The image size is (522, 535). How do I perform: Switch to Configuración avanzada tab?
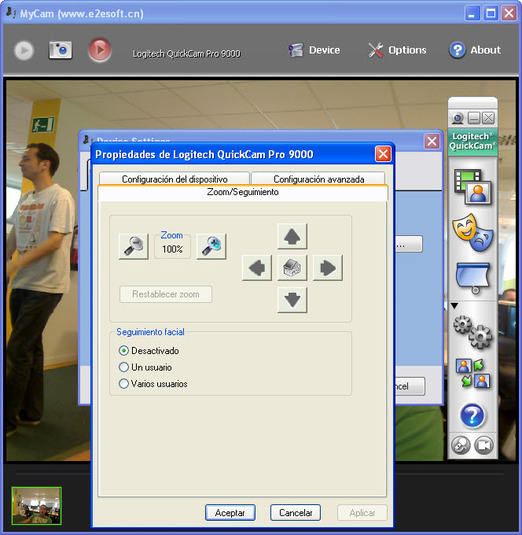pos(318,179)
